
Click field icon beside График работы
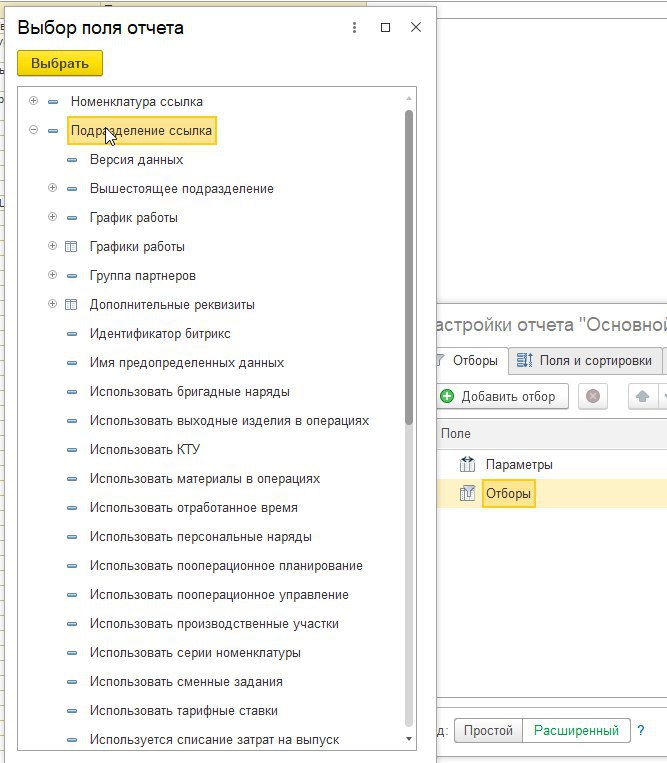click(x=72, y=218)
